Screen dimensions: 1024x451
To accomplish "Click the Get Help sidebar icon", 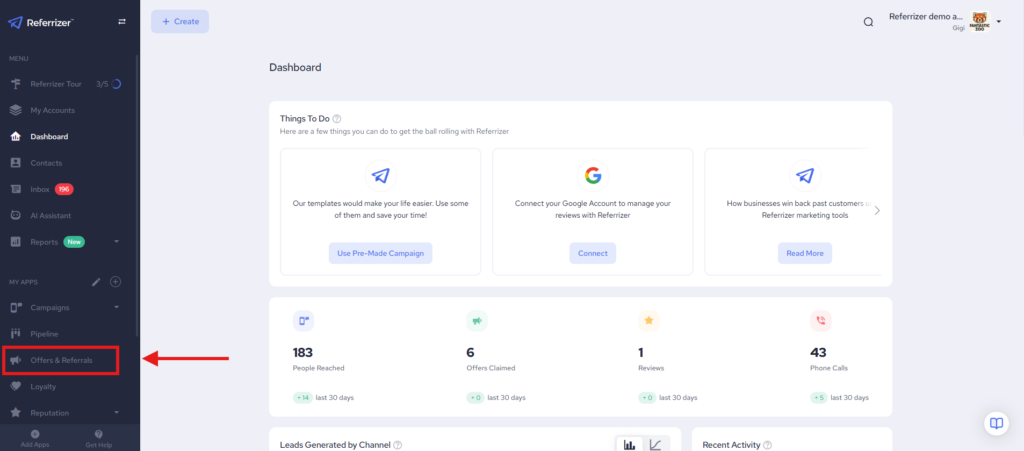I will pos(99,438).
